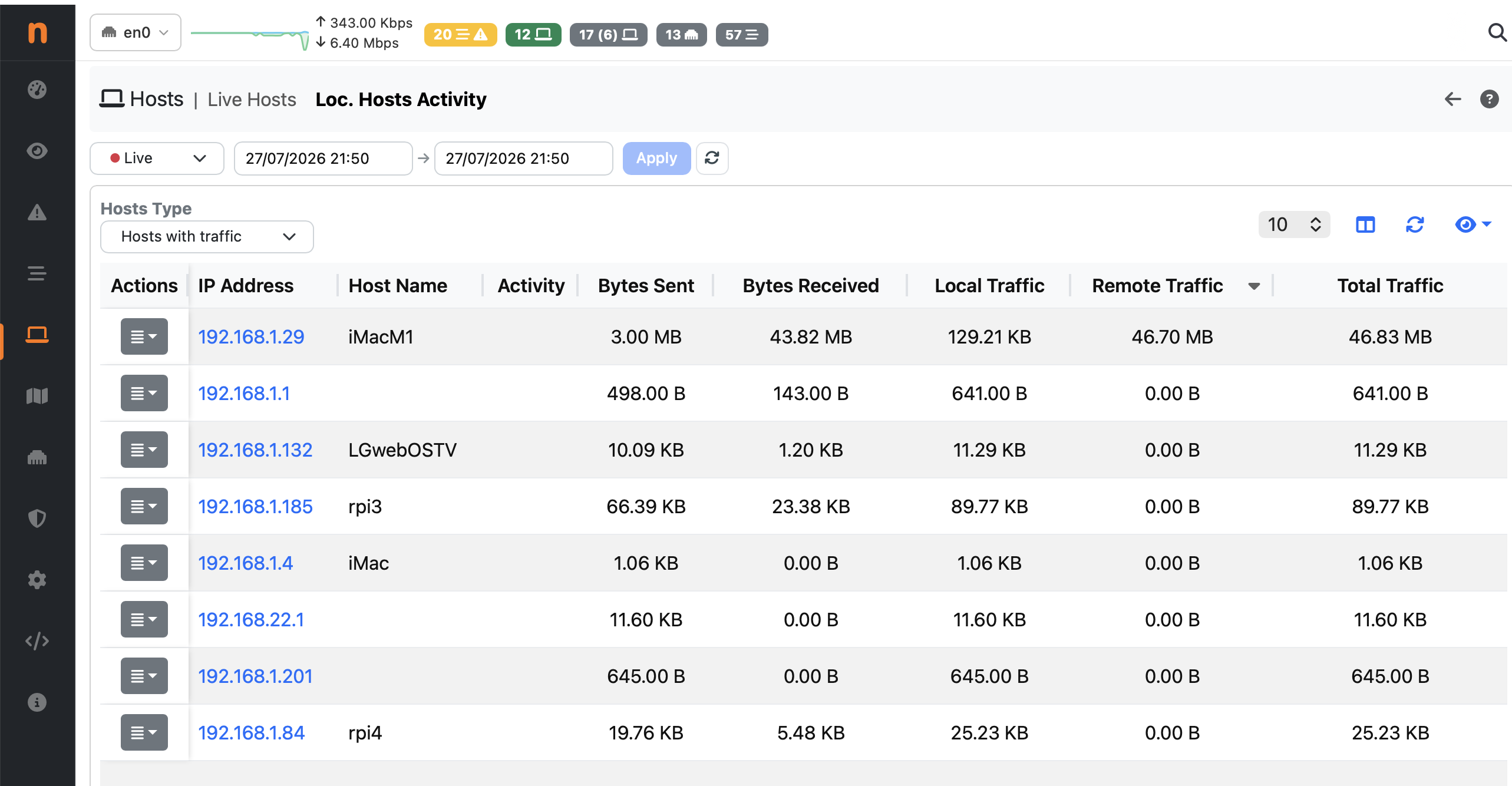Sort by the IP Address column header
Image resolution: width=1512 pixels, height=786 pixels.
tap(246, 285)
